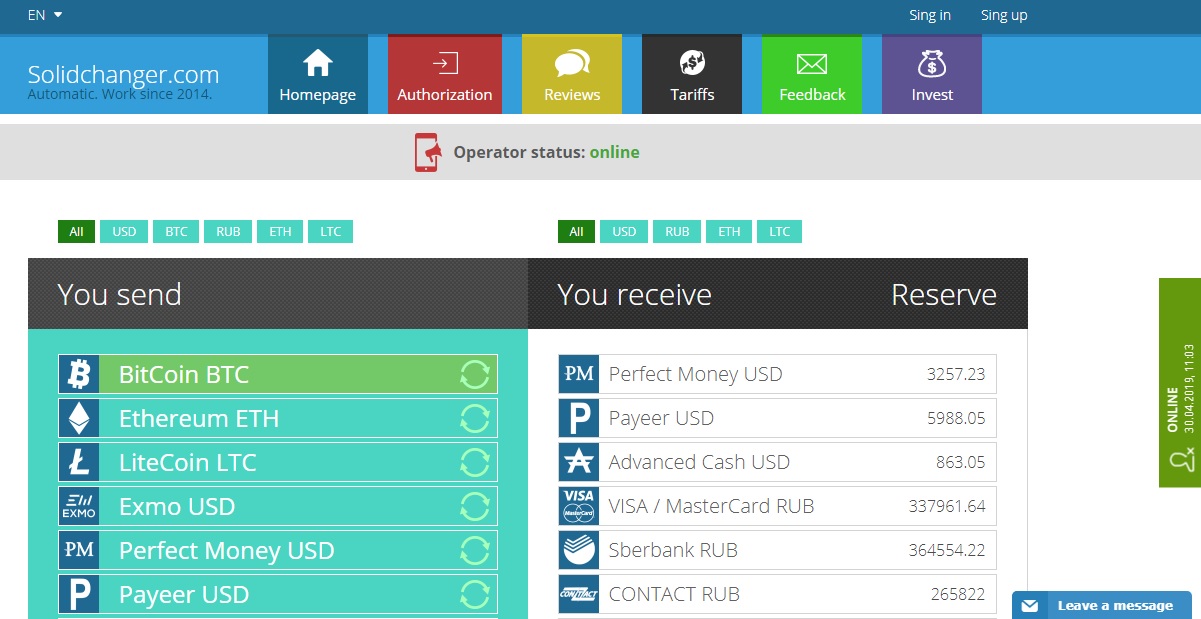Open the Reviews section
Viewport: 1201px width, 619px height.
572,74
